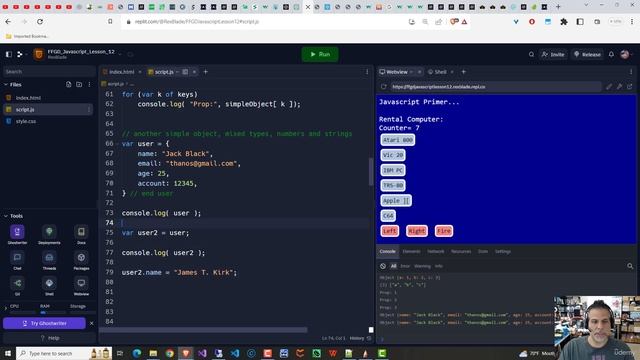This screenshot has width=640, height=360.
Task: Click the Apple ][ button in webview
Action: coord(396,200)
